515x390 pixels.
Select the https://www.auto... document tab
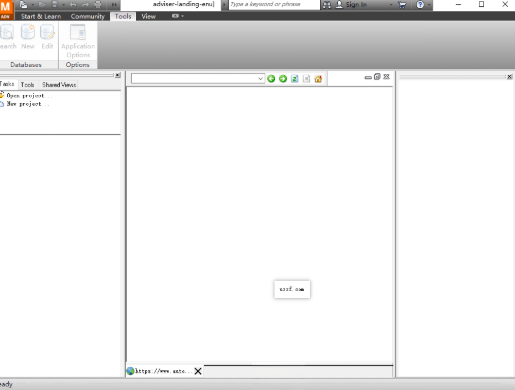tap(163, 371)
